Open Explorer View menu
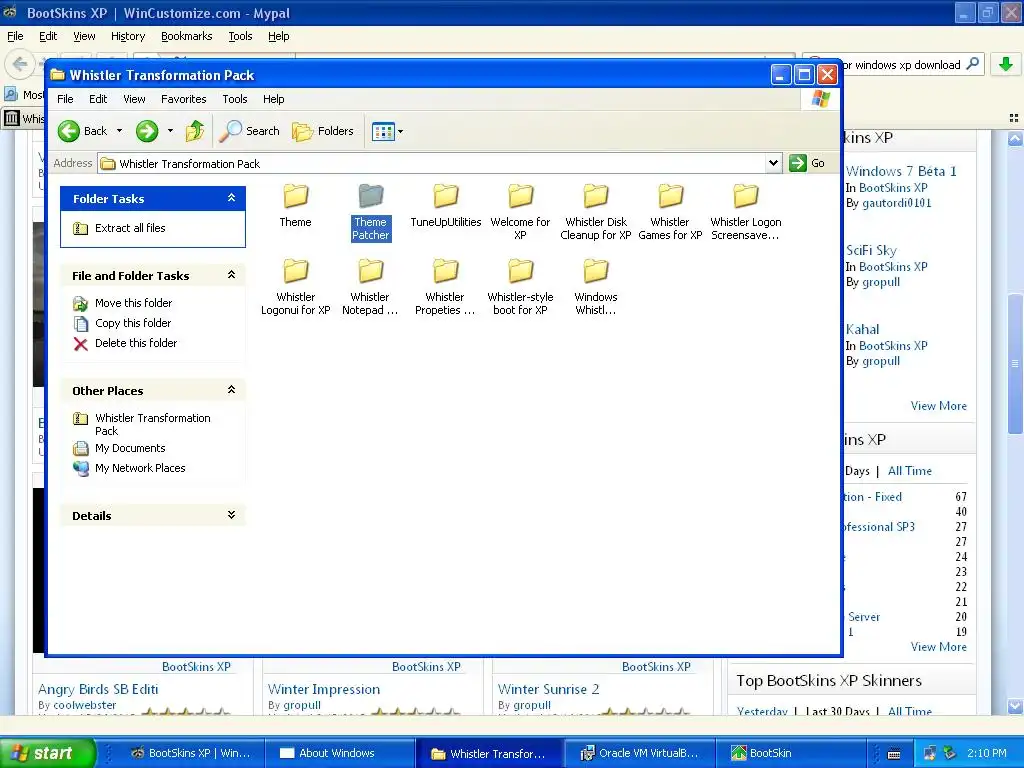Viewport: 1024px width, 768px height. [x=134, y=99]
